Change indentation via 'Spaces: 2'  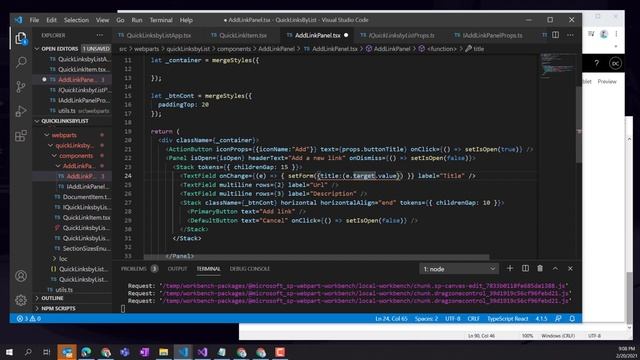tap(426, 318)
